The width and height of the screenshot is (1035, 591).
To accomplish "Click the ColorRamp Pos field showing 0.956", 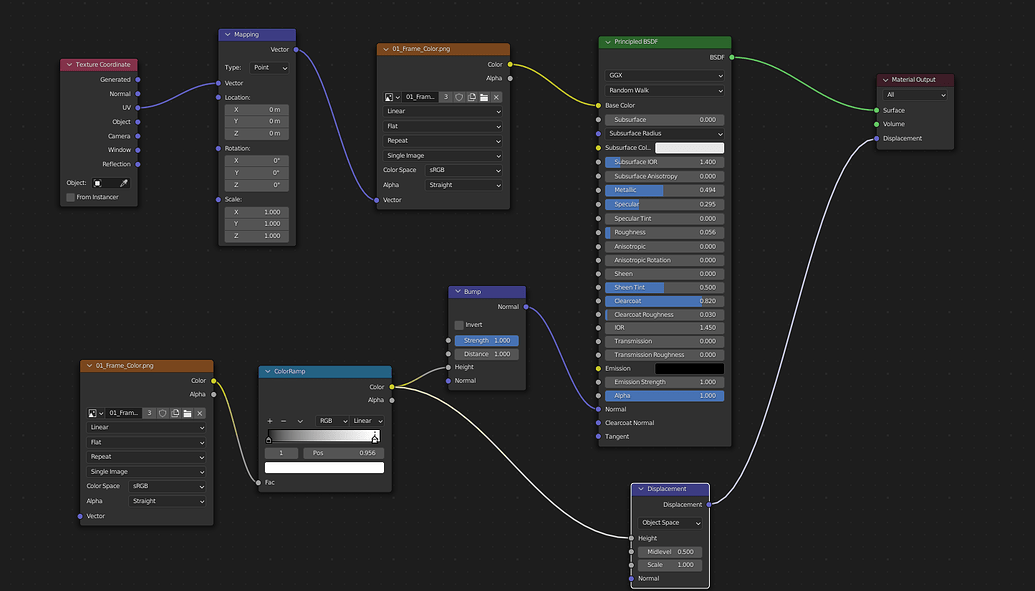I will click(344, 453).
